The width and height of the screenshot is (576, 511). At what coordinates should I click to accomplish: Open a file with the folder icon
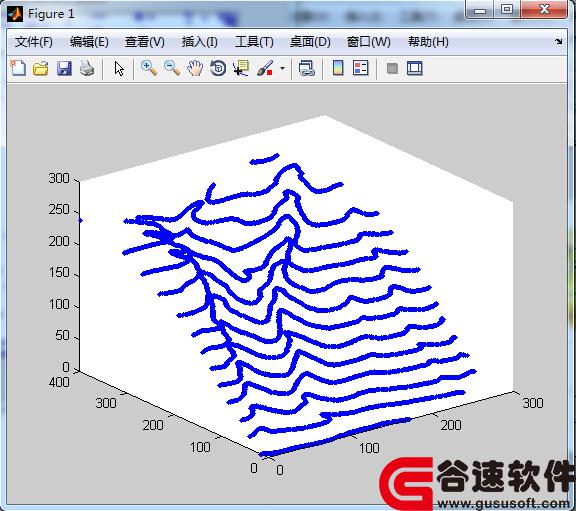click(x=41, y=68)
